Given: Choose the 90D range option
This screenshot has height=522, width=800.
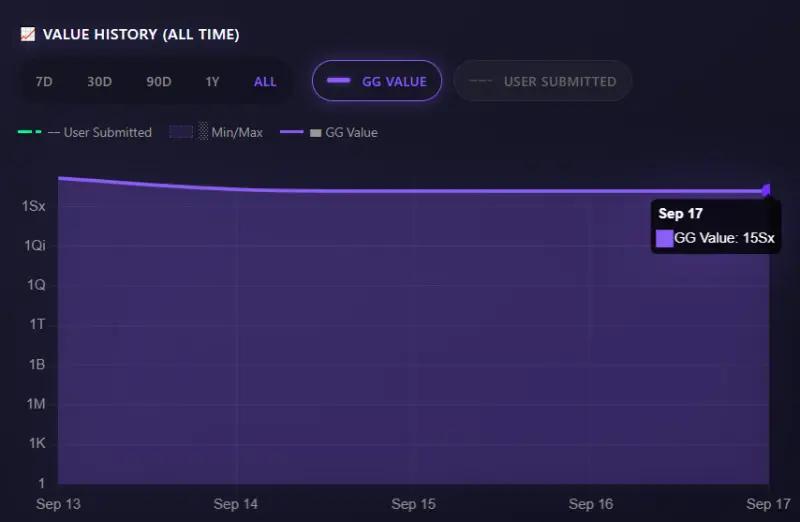Looking at the screenshot, I should point(158,82).
